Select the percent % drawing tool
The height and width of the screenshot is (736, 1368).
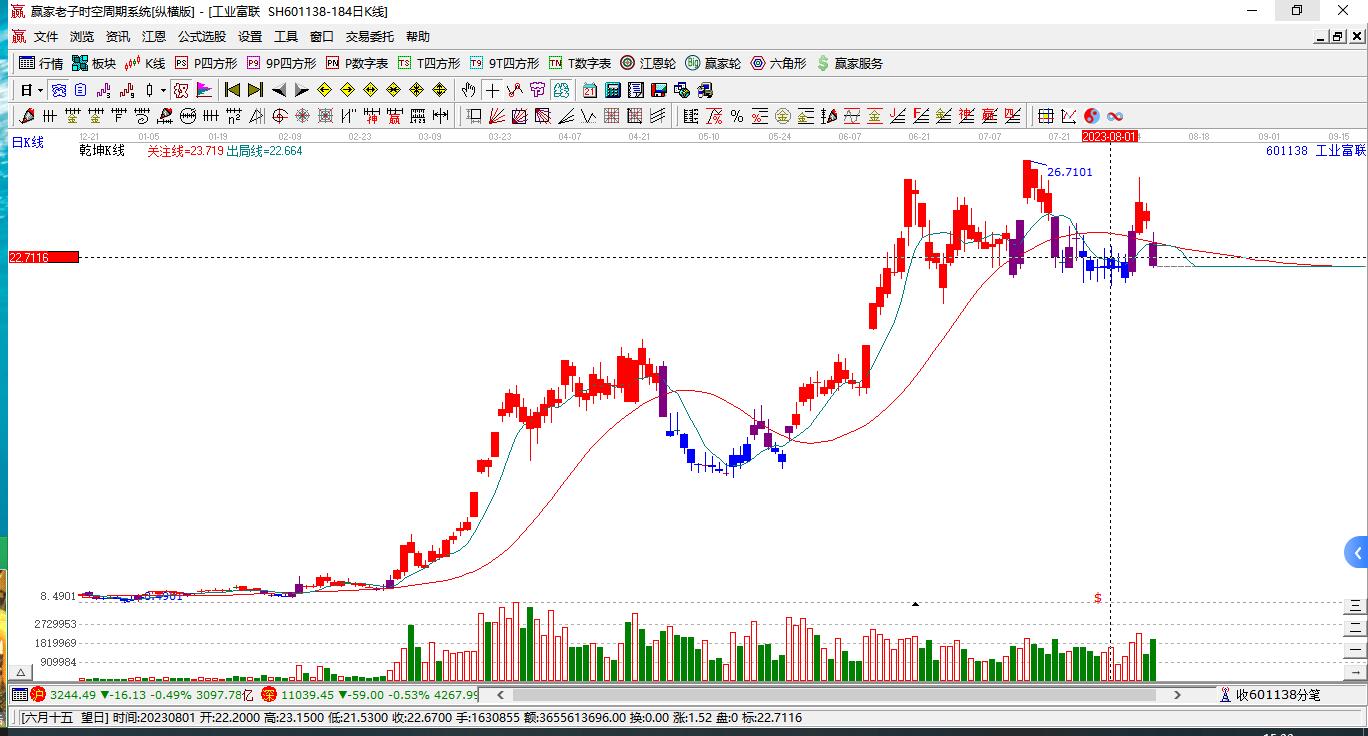[737, 116]
